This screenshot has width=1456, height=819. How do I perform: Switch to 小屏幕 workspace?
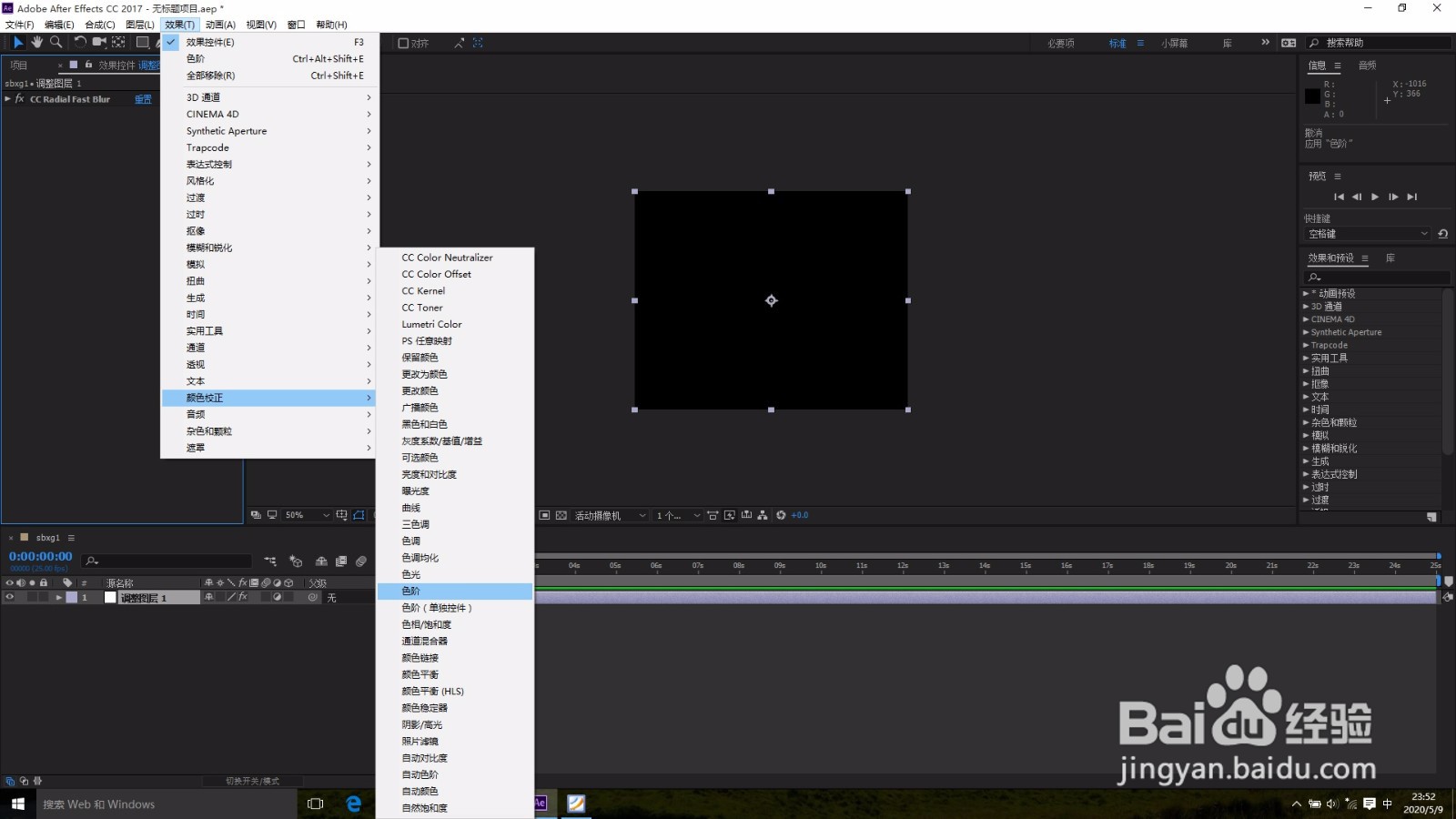point(1174,43)
